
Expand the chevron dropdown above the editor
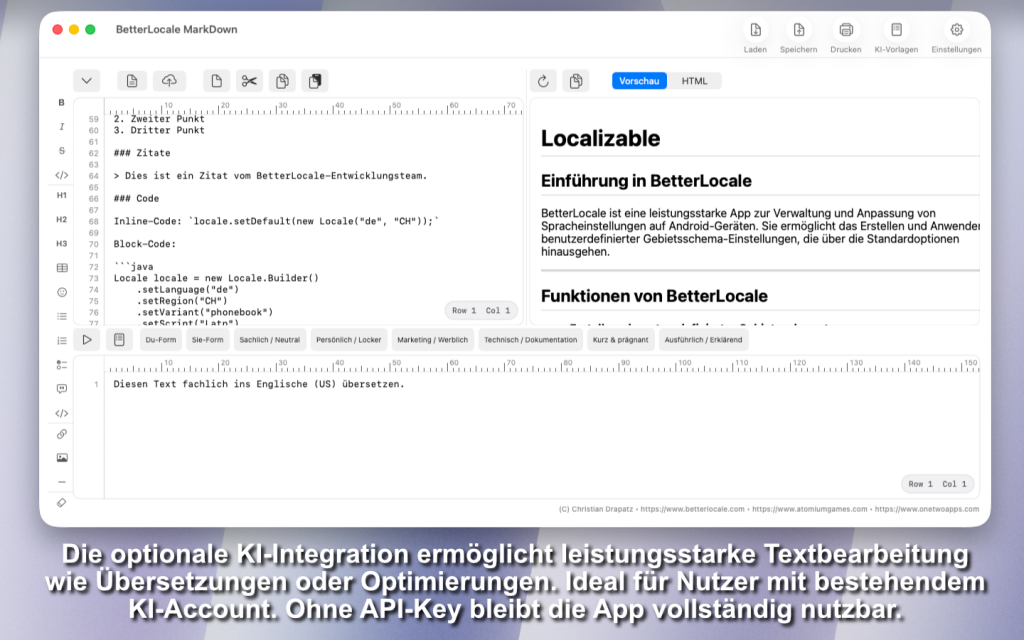[87, 81]
